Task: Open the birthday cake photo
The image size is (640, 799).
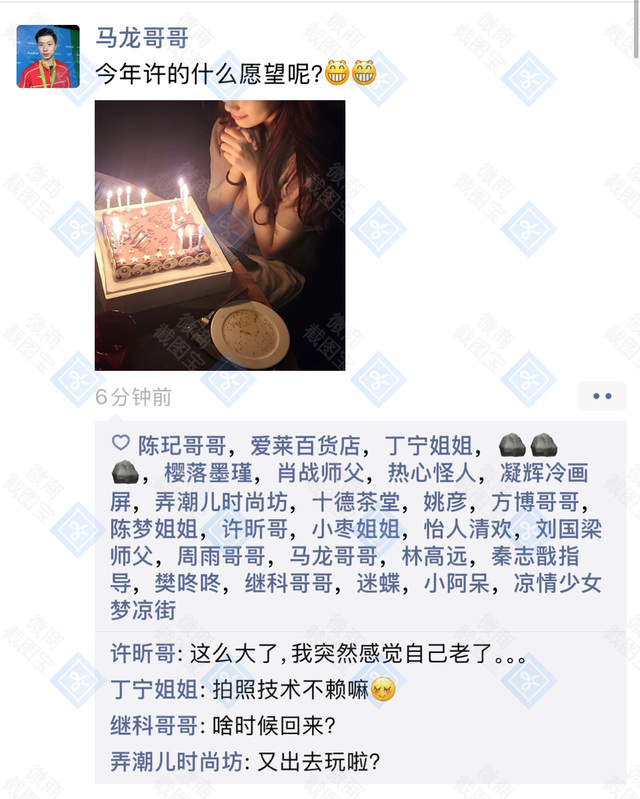Action: (220, 235)
